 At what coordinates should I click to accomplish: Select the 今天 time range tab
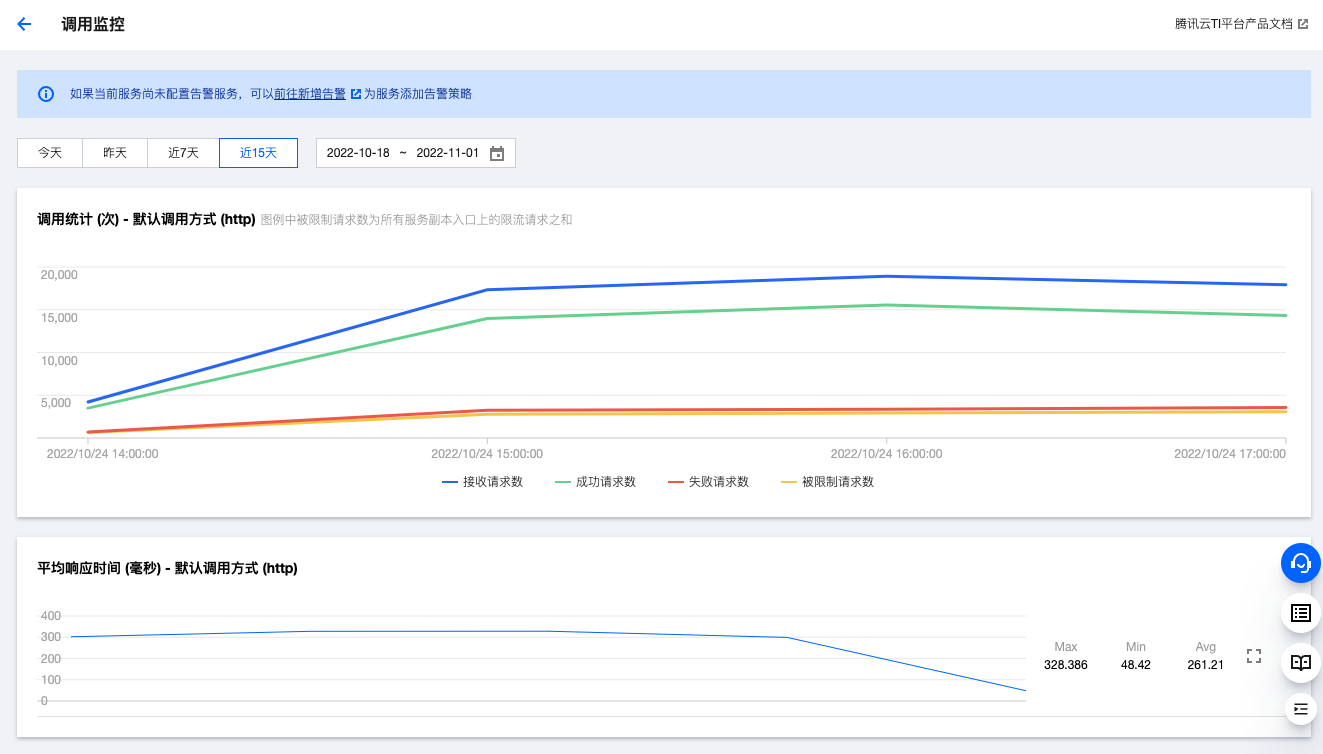point(50,153)
